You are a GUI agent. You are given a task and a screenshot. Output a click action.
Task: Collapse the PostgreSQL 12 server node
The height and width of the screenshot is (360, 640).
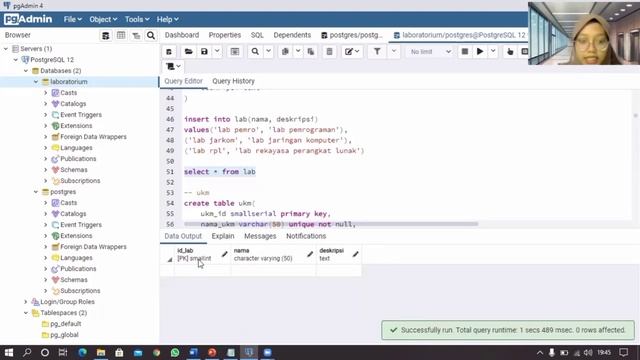click(16, 60)
